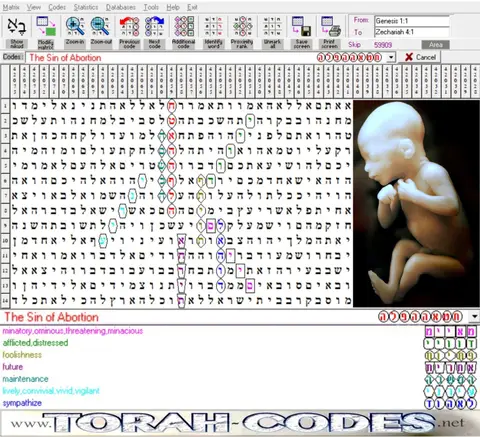Expand the Codes combo box dropdown arrow

pyautogui.click(x=391, y=57)
